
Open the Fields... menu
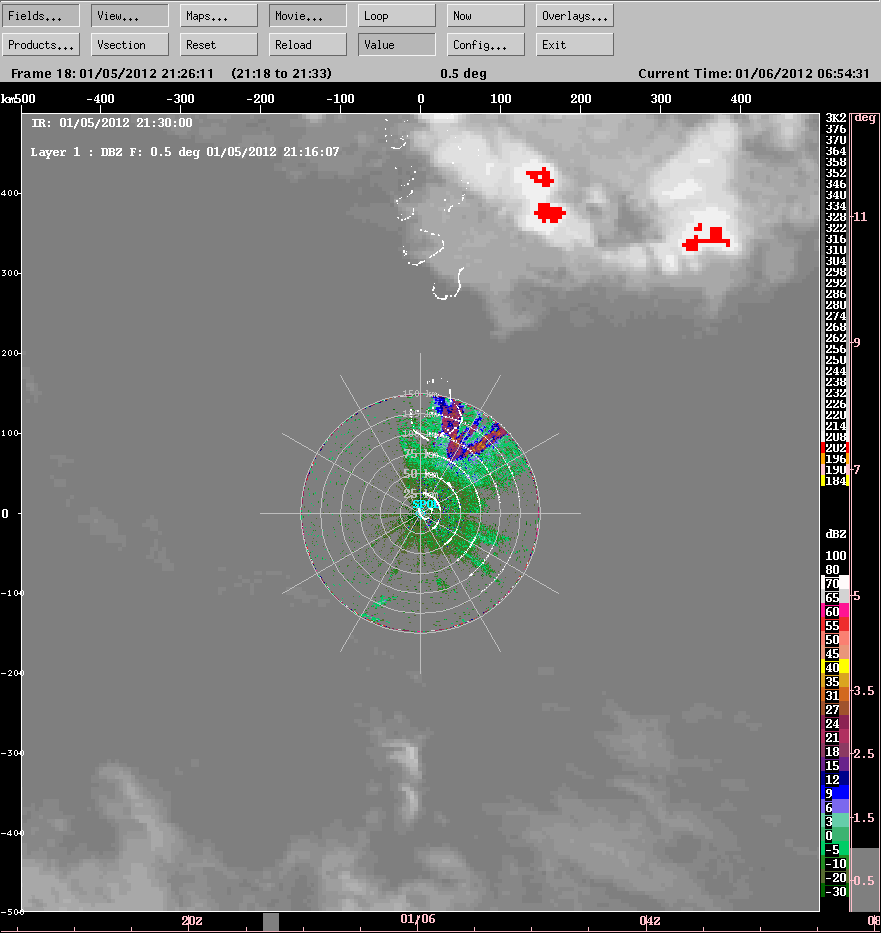pos(41,16)
